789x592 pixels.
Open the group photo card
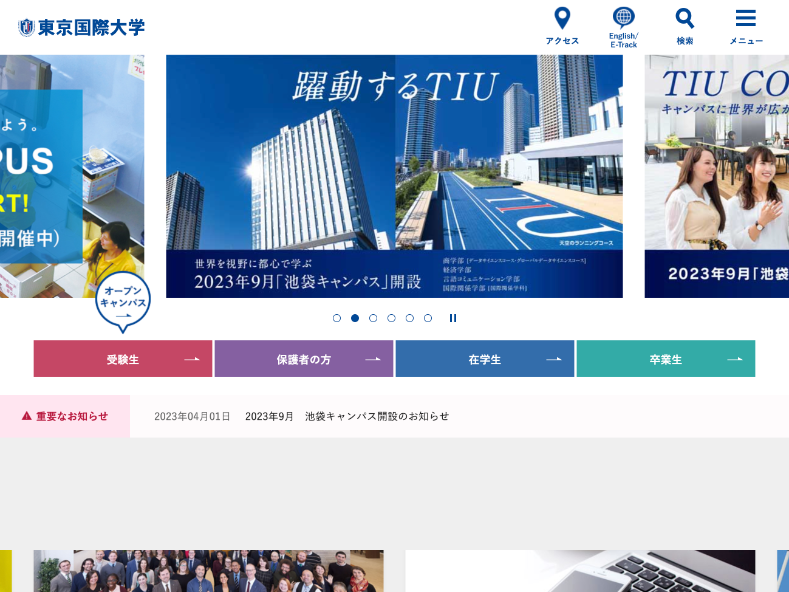coord(208,571)
